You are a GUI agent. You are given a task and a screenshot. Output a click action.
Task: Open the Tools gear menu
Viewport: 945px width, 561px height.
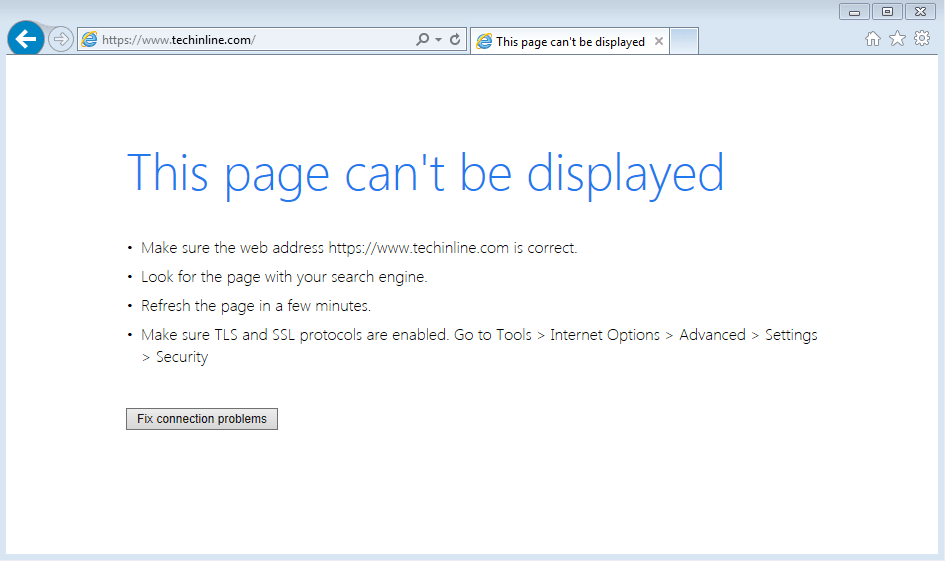922,39
